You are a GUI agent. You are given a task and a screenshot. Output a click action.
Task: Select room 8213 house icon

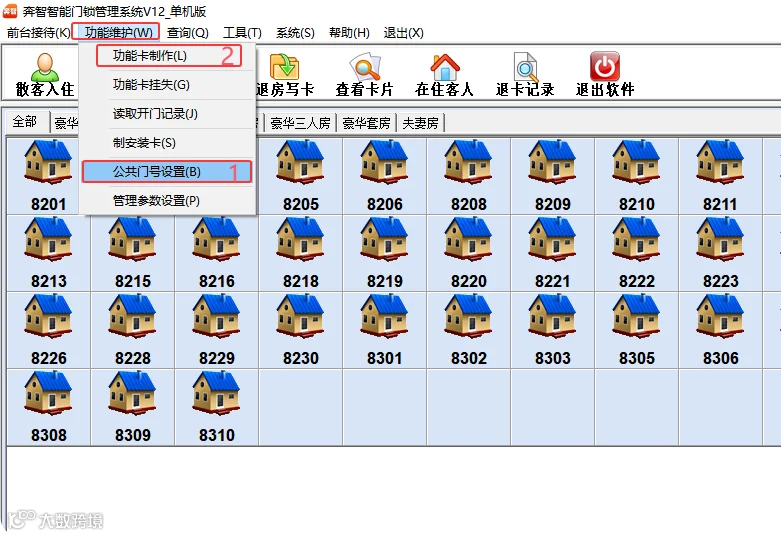[x=48, y=239]
